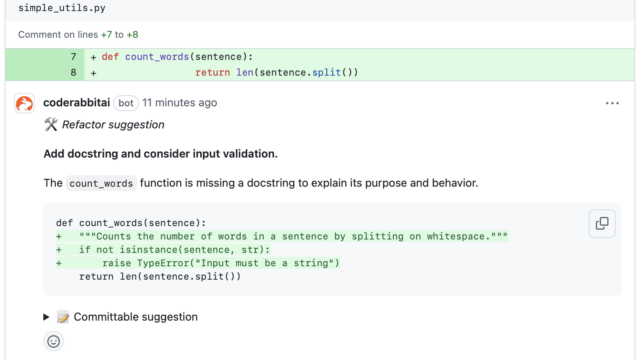Open the coderabbitai avatar profile

point(24,103)
